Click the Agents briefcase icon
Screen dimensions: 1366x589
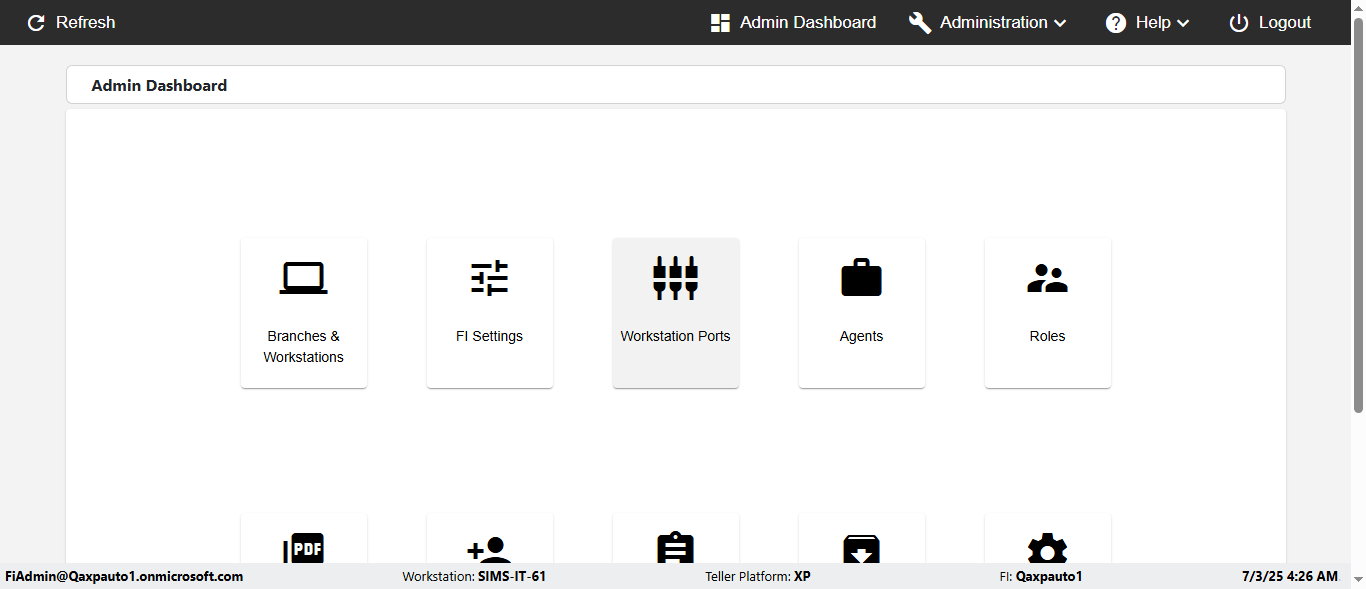pyautogui.click(x=862, y=278)
